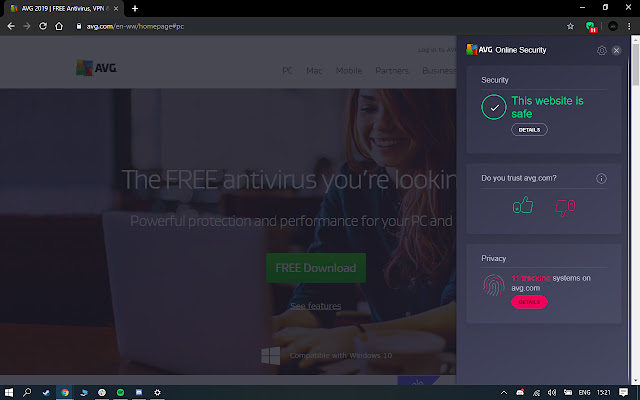640x400 pixels.
Task: Go forward in browser history
Action: (x=27, y=27)
